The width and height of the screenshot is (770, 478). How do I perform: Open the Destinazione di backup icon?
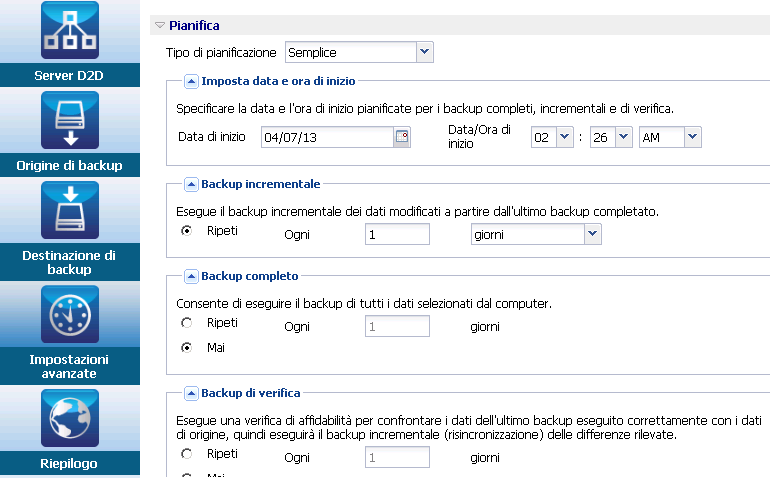[x=70, y=212]
